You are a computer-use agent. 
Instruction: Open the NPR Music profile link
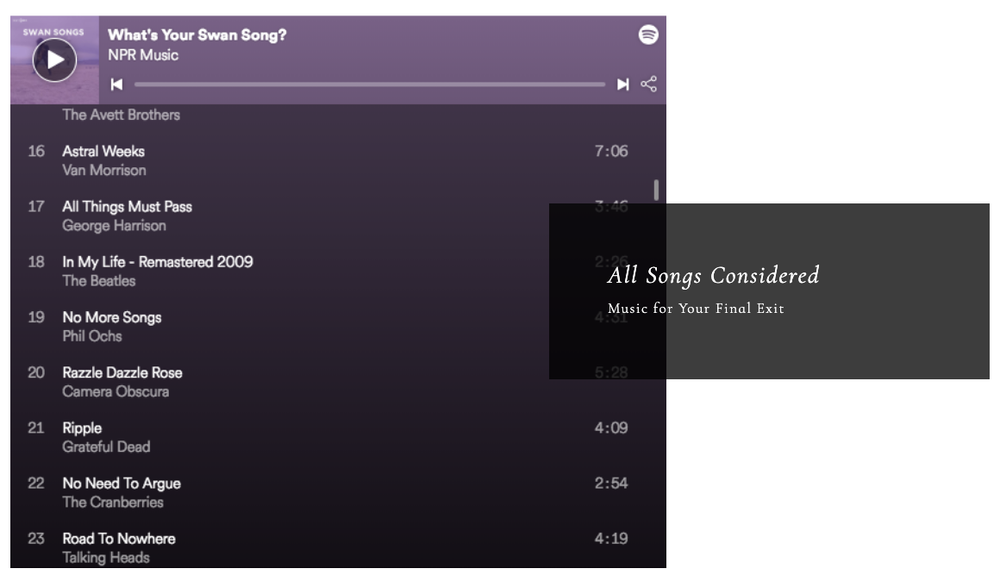[x=143, y=55]
